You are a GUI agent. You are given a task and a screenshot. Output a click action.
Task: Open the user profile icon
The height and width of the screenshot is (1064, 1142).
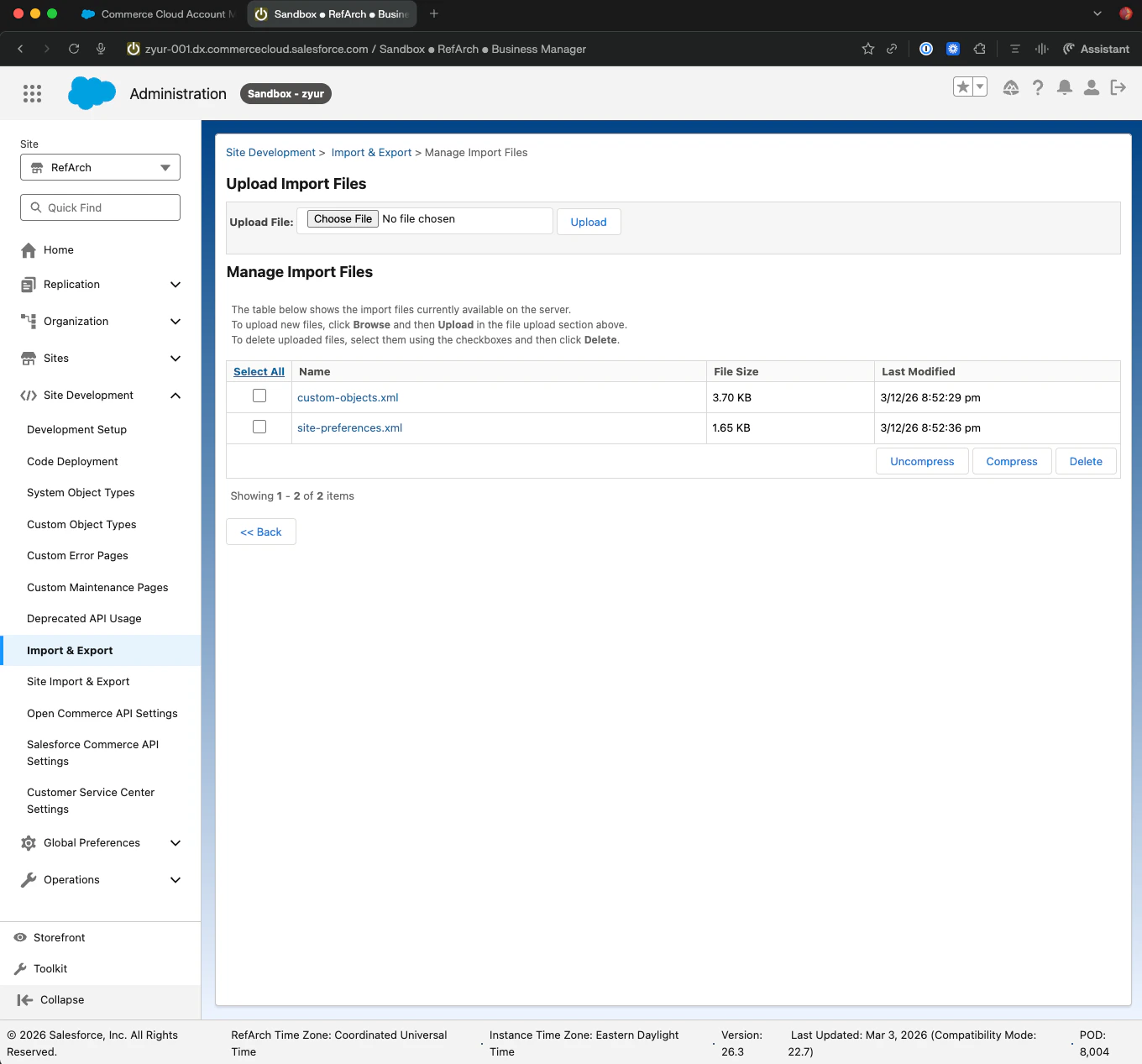pyautogui.click(x=1092, y=87)
